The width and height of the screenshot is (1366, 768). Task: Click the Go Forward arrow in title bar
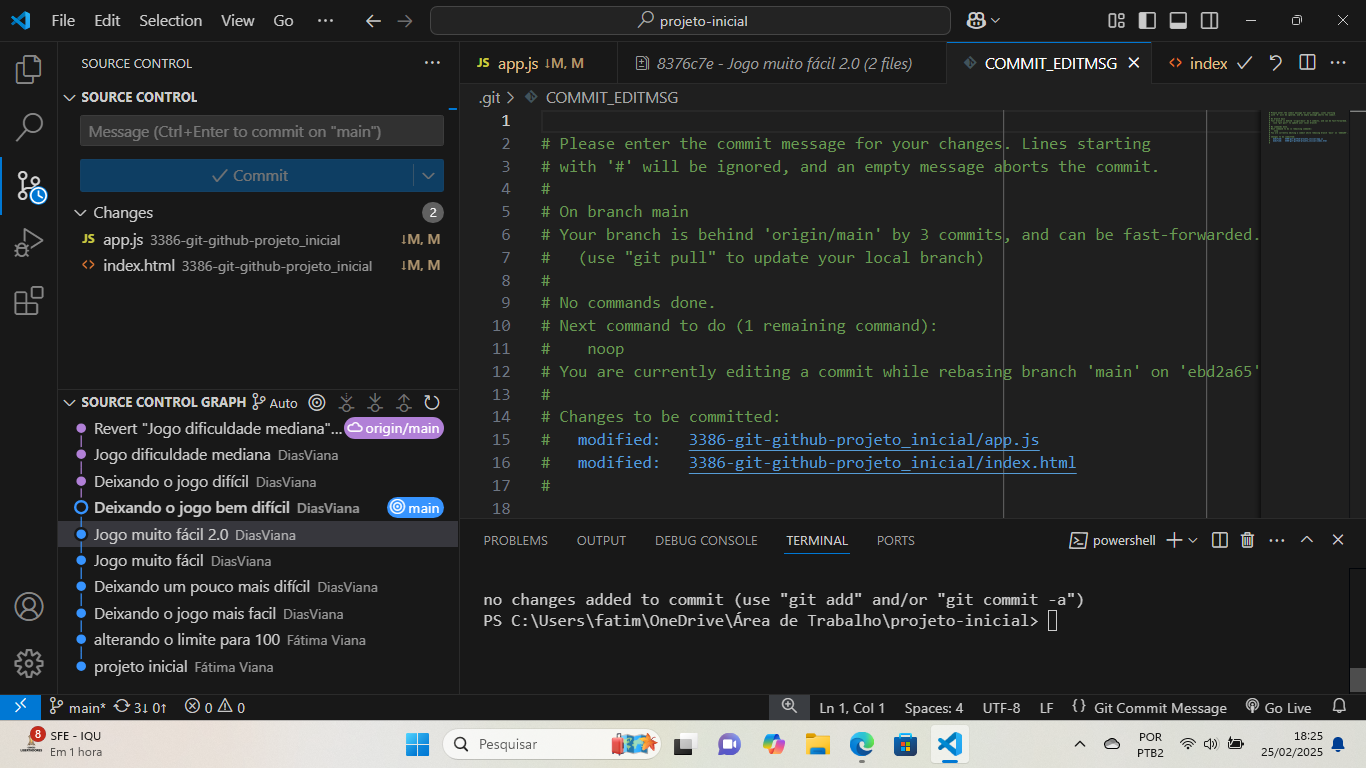(404, 21)
